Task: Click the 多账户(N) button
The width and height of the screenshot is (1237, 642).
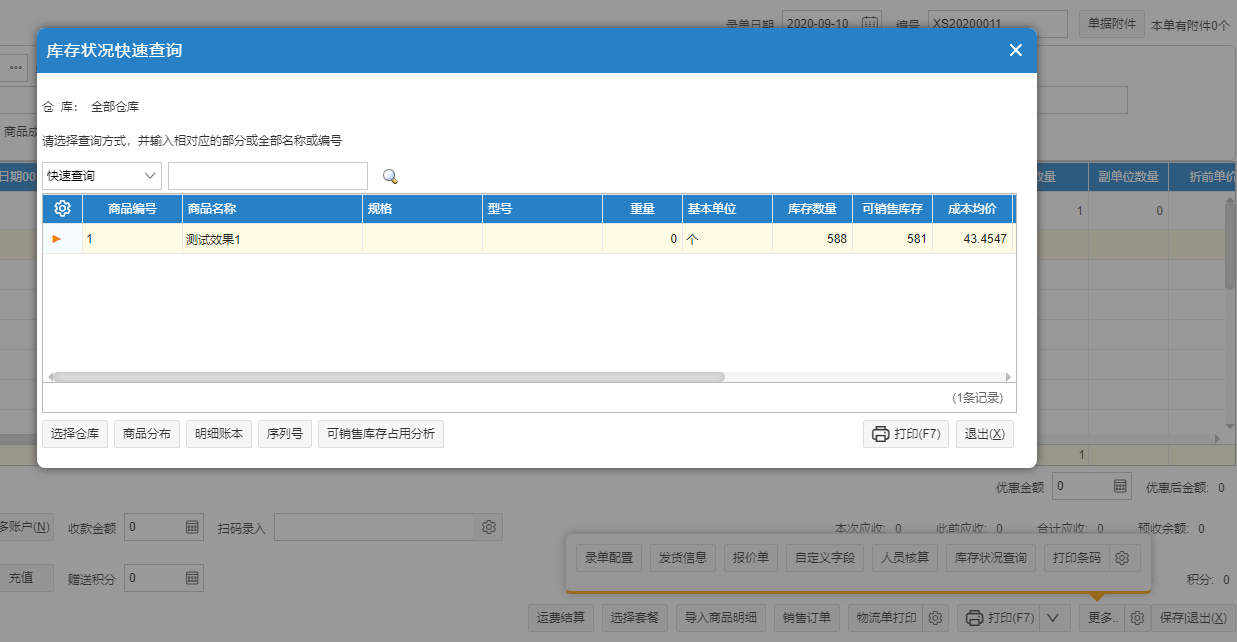Action: click(25, 527)
